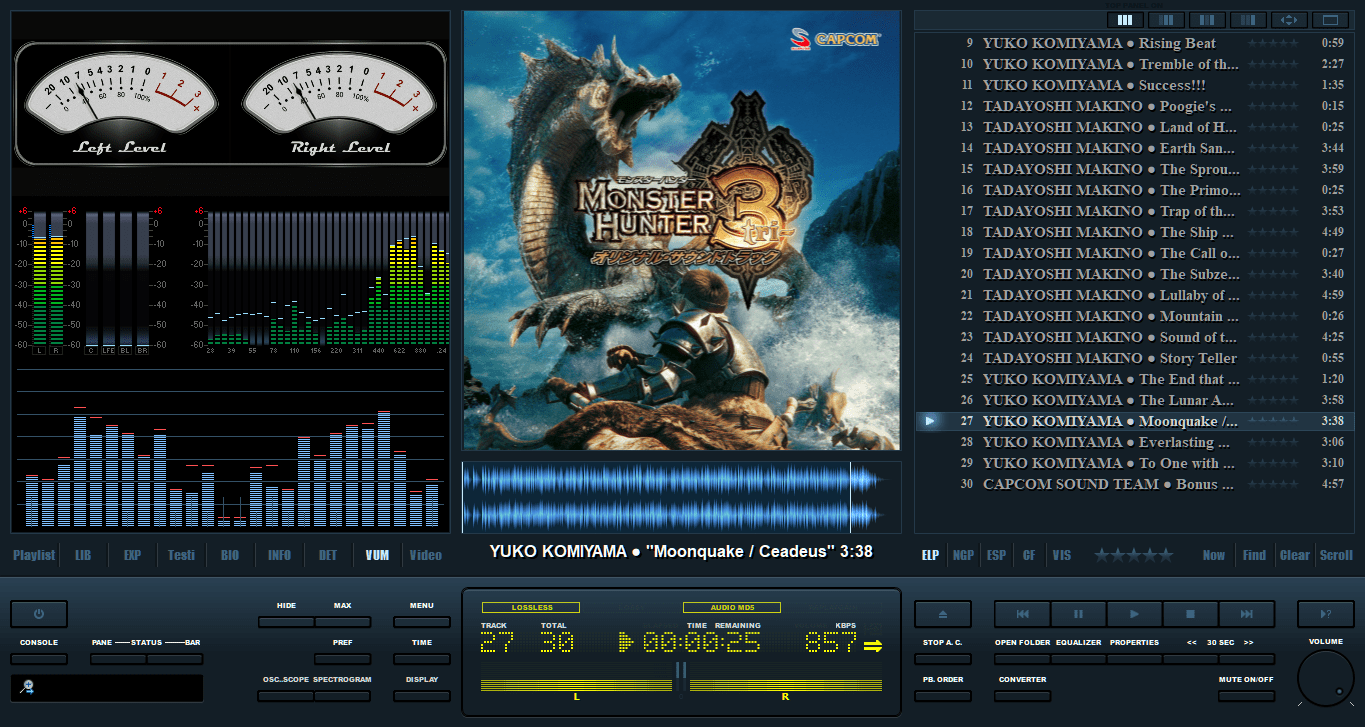This screenshot has height=727, width=1365.
Task: Toggle the SPECTROGRAM visualization button
Action: pyautogui.click(x=342, y=696)
